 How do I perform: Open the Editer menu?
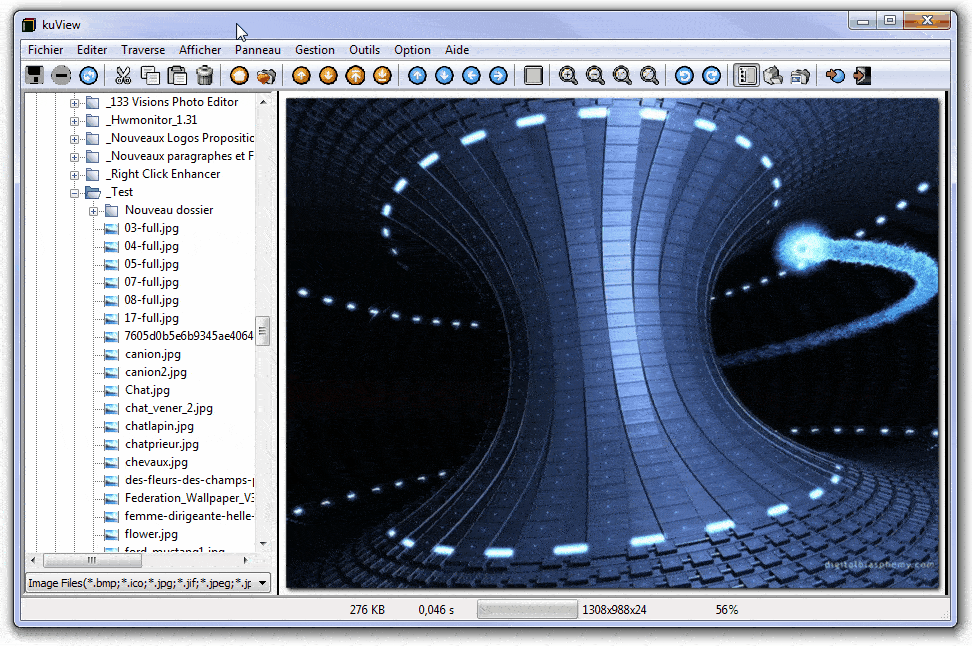[92, 50]
